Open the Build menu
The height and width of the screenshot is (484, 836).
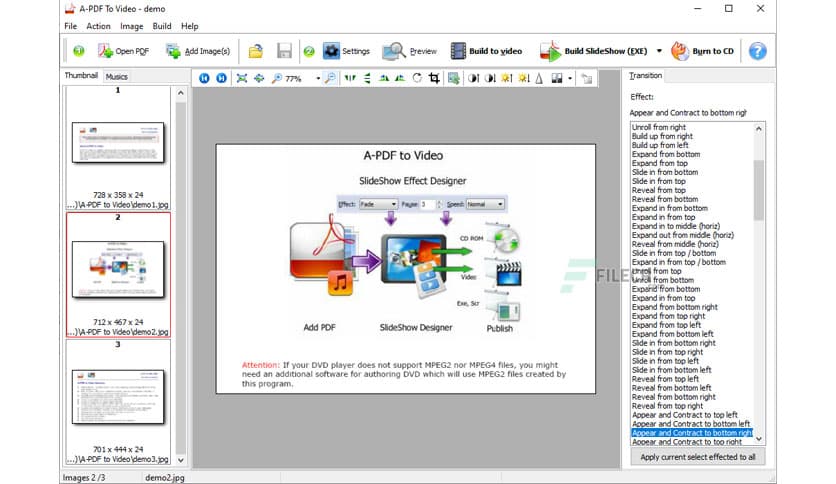[162, 26]
